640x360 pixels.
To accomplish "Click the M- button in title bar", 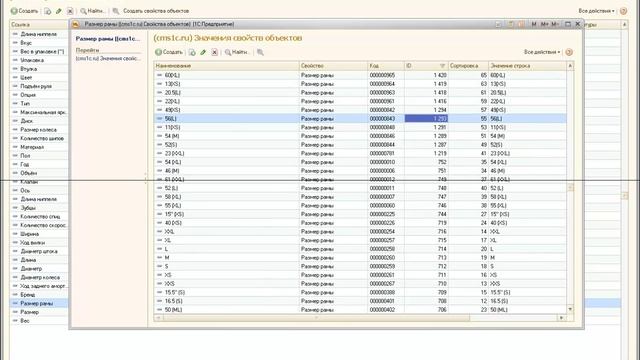I will (555, 24).
